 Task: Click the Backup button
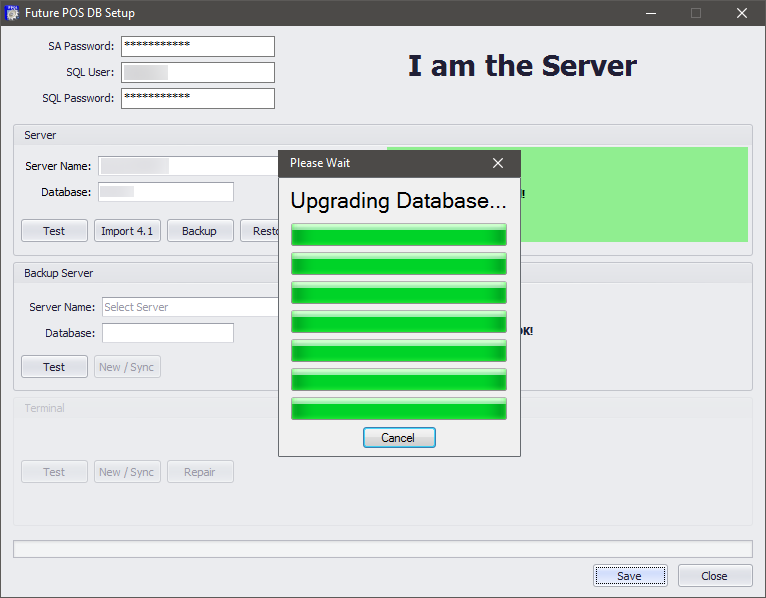pyautogui.click(x=200, y=231)
